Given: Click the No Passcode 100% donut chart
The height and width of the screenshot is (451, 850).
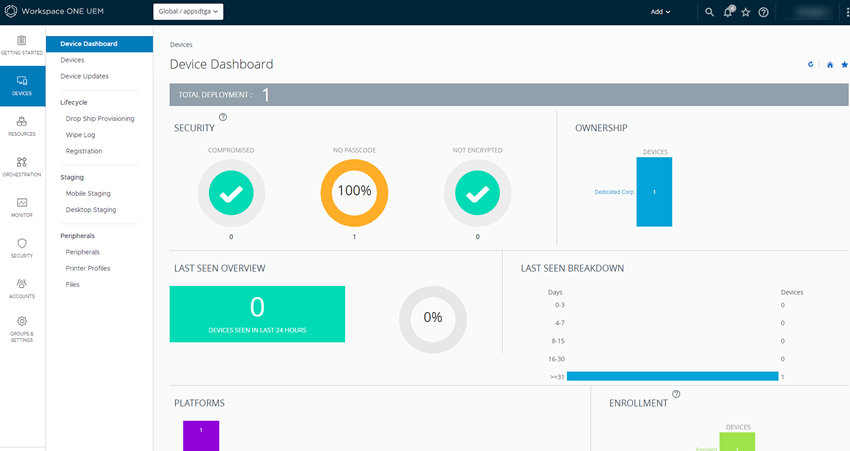Looking at the screenshot, I should pyautogui.click(x=355, y=193).
